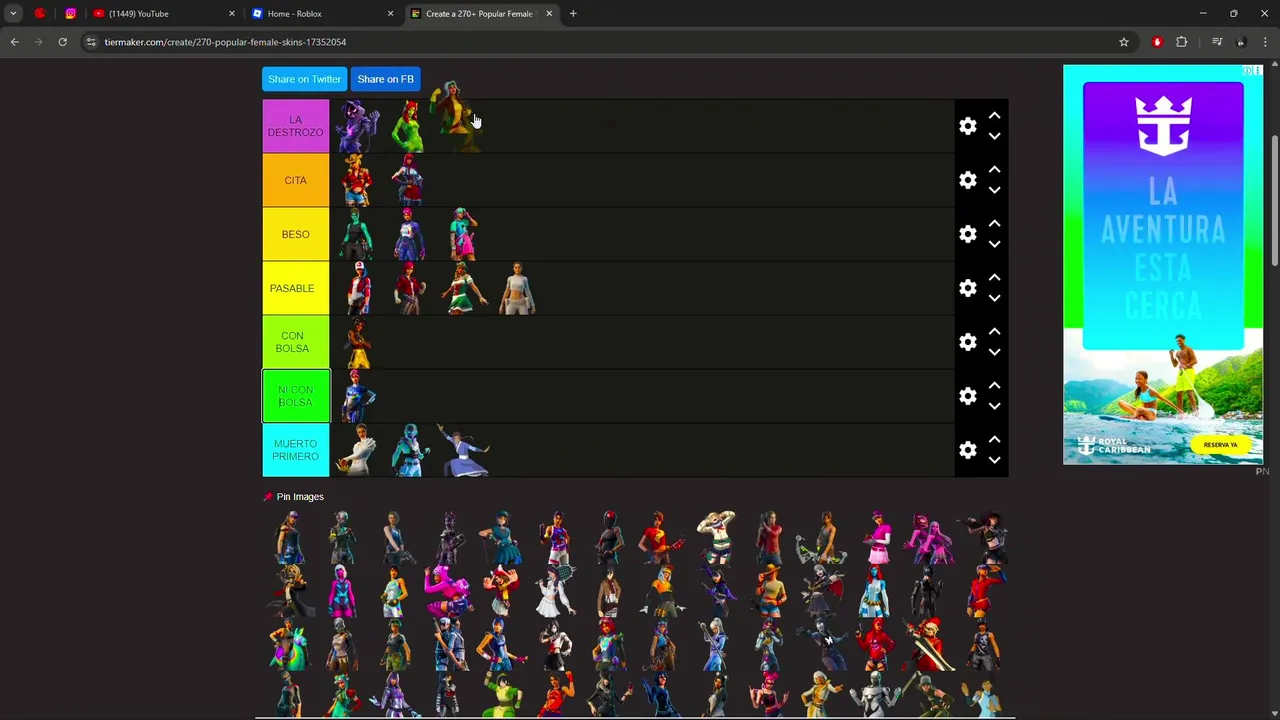
Task: Bookmark this page with star icon
Action: (x=1124, y=42)
